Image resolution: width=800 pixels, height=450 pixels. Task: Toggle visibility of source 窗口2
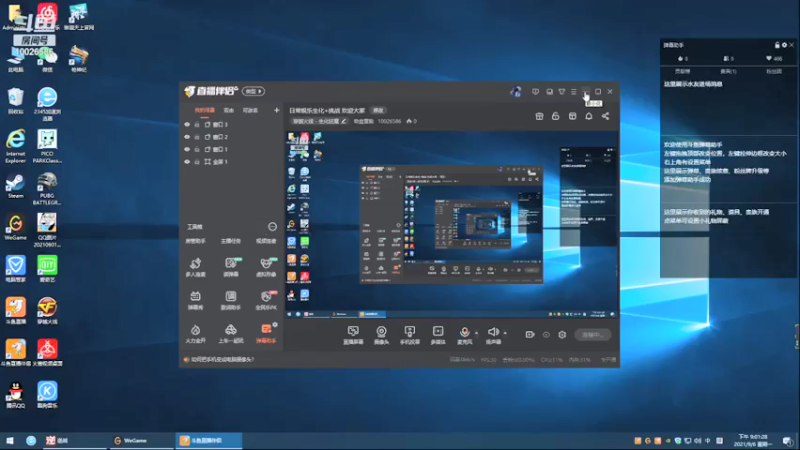(x=187, y=137)
